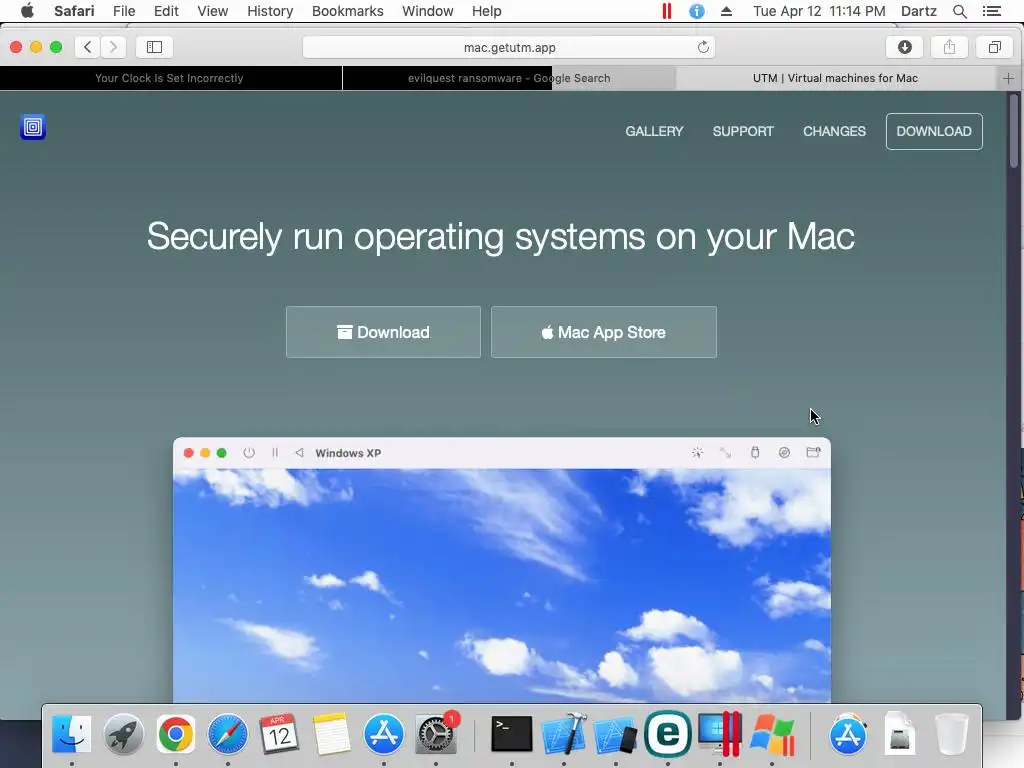Add a new Safari tab

[1008, 78]
